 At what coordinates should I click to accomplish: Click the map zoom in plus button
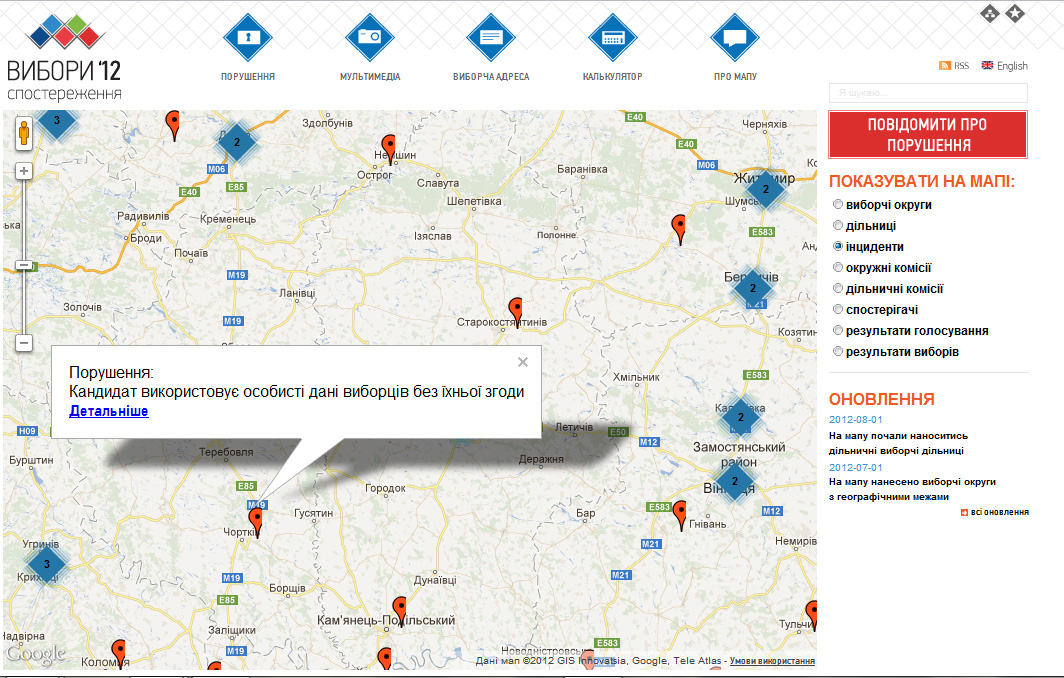(24, 171)
